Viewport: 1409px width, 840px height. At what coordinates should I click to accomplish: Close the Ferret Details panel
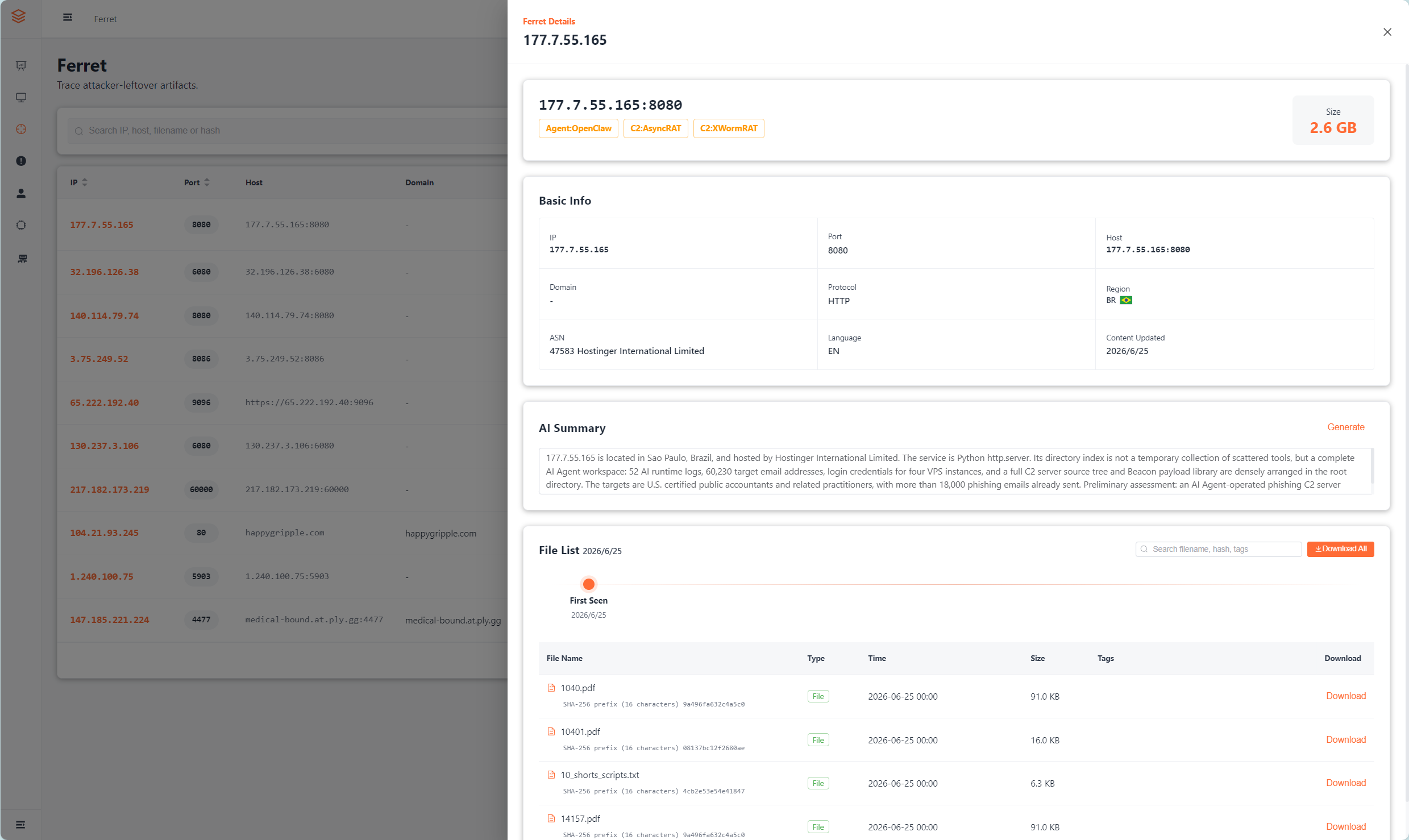1387,32
